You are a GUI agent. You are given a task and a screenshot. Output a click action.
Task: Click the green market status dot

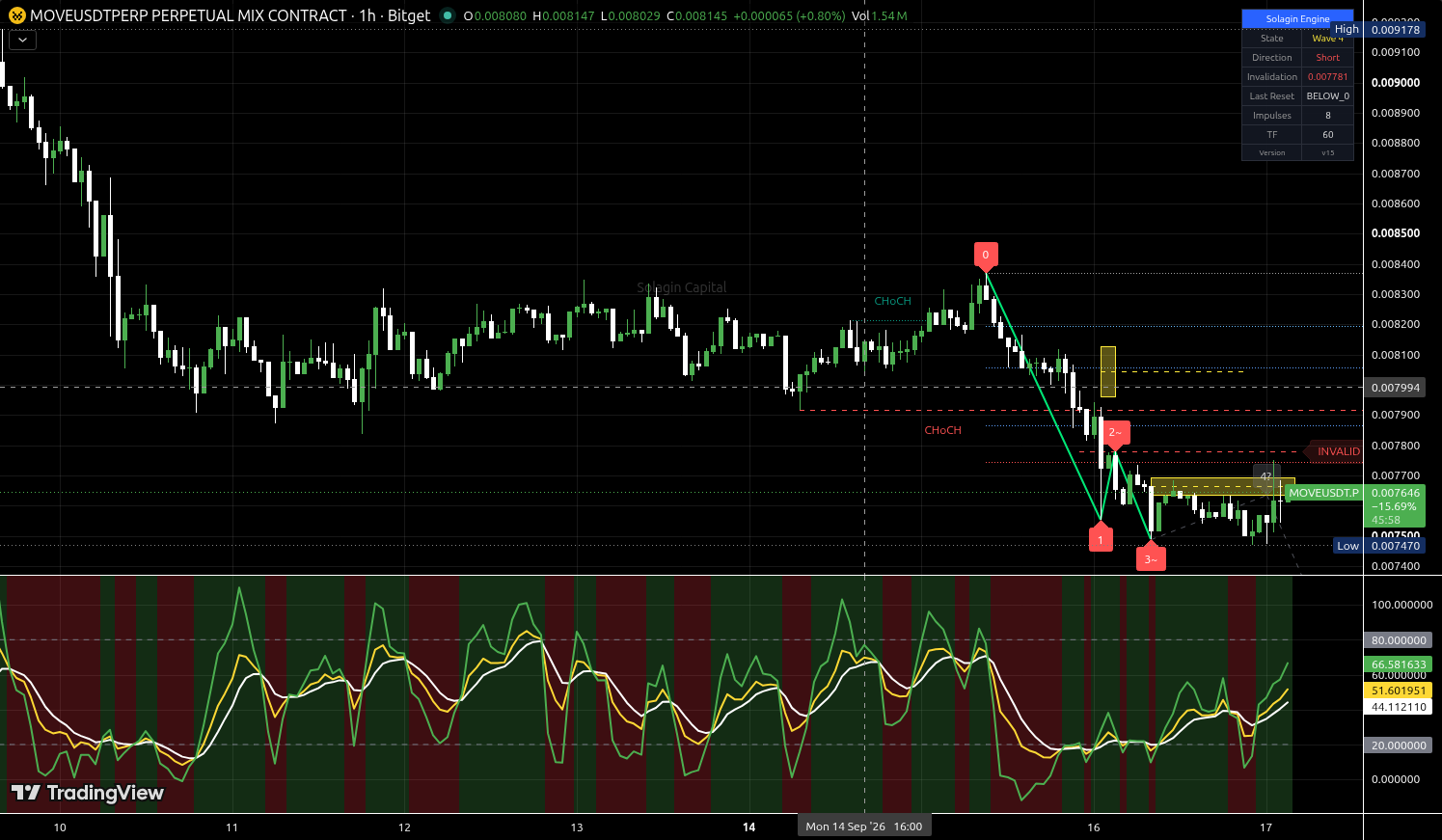click(x=448, y=15)
